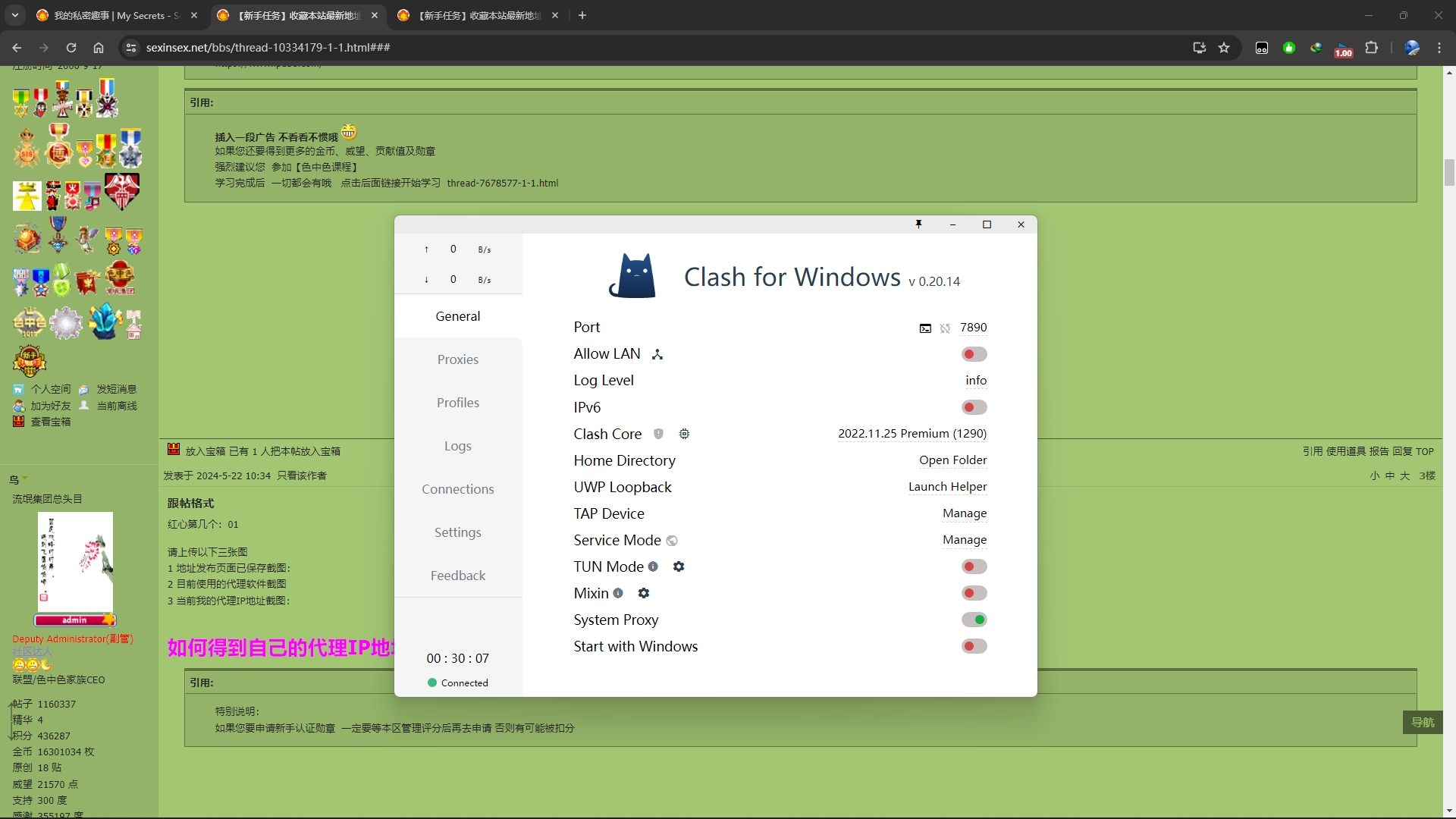The image size is (1456, 819).
Task: Open the Feedback tab
Action: pyautogui.click(x=458, y=576)
